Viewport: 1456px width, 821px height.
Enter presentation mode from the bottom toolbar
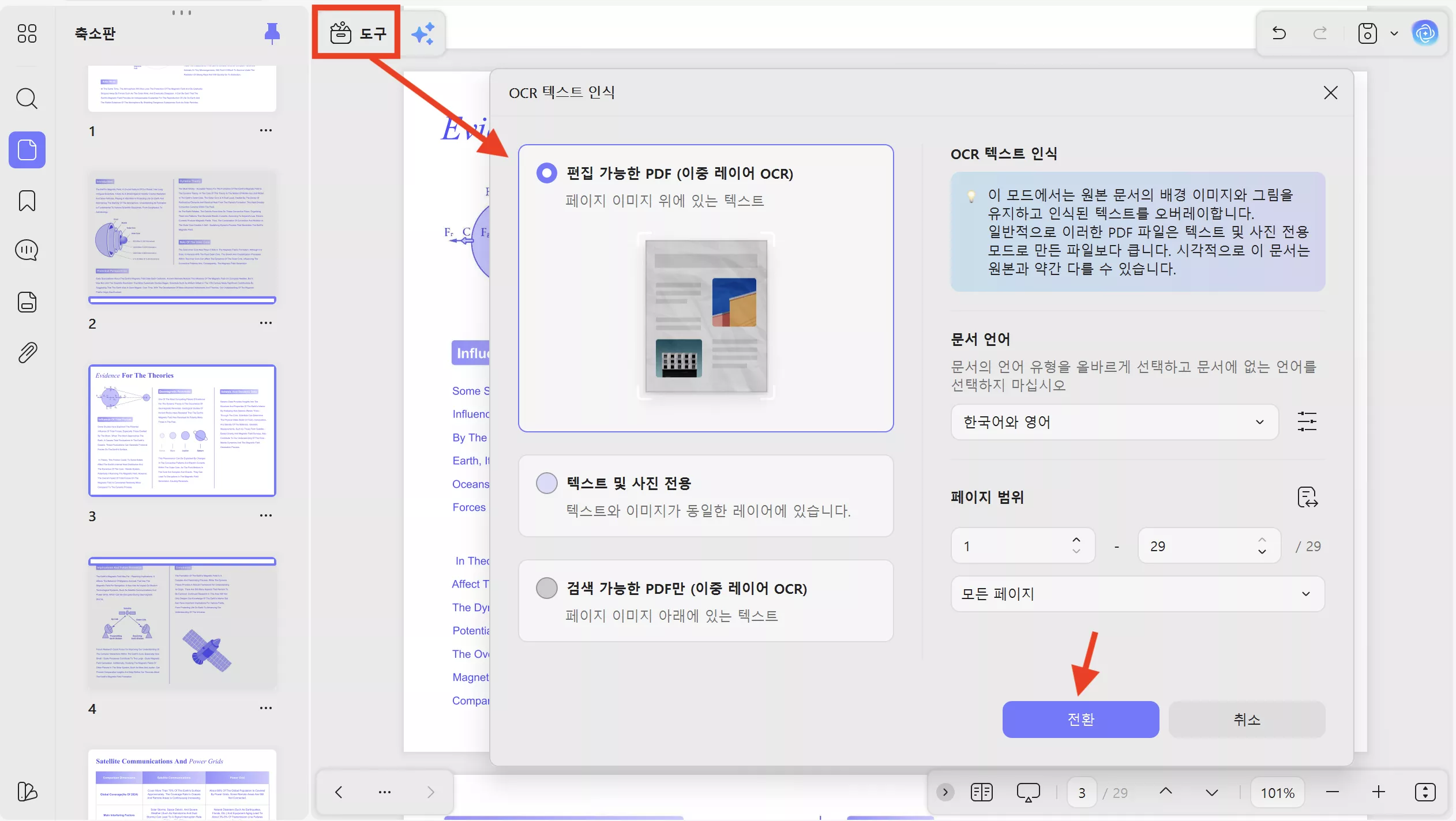pyautogui.click(x=1028, y=792)
